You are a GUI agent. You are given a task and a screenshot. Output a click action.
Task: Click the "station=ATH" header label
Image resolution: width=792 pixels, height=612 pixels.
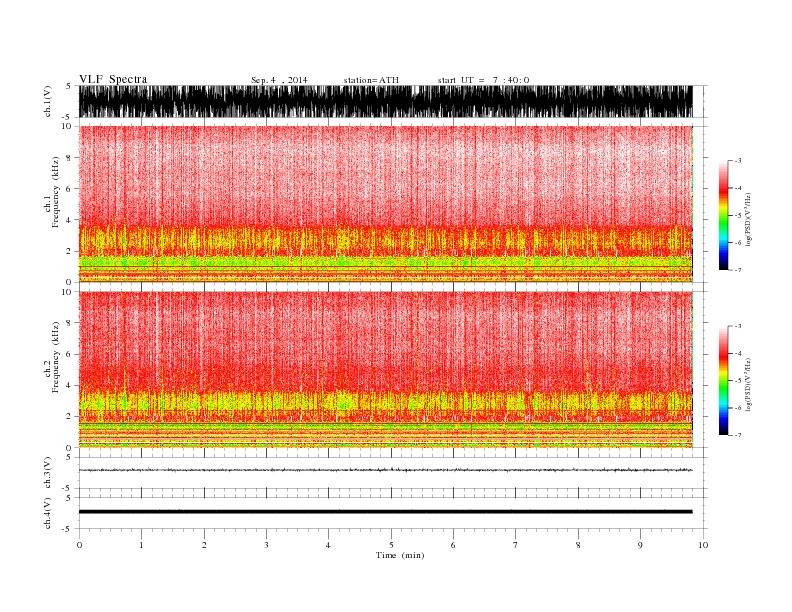click(x=371, y=80)
